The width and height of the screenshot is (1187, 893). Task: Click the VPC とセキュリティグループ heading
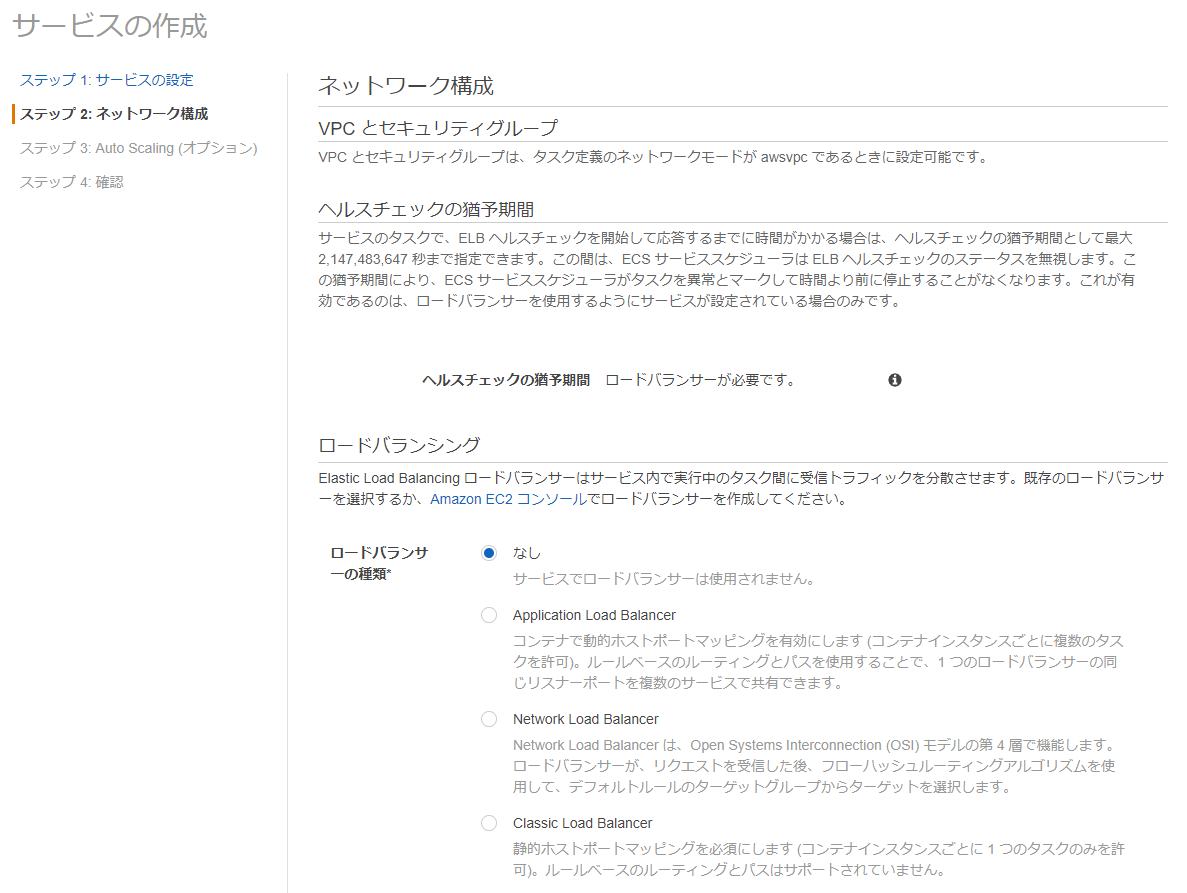pyautogui.click(x=438, y=128)
